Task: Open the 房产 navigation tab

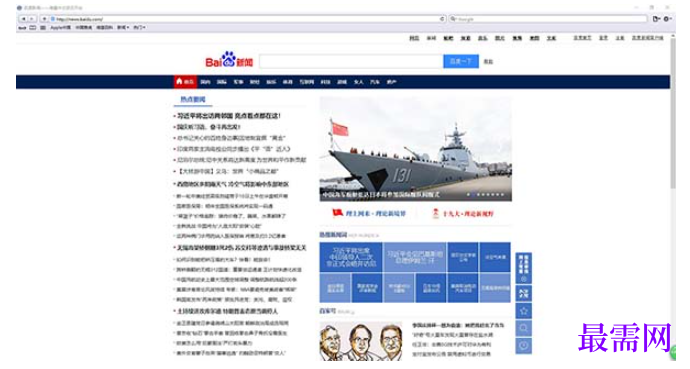Action: click(x=392, y=82)
